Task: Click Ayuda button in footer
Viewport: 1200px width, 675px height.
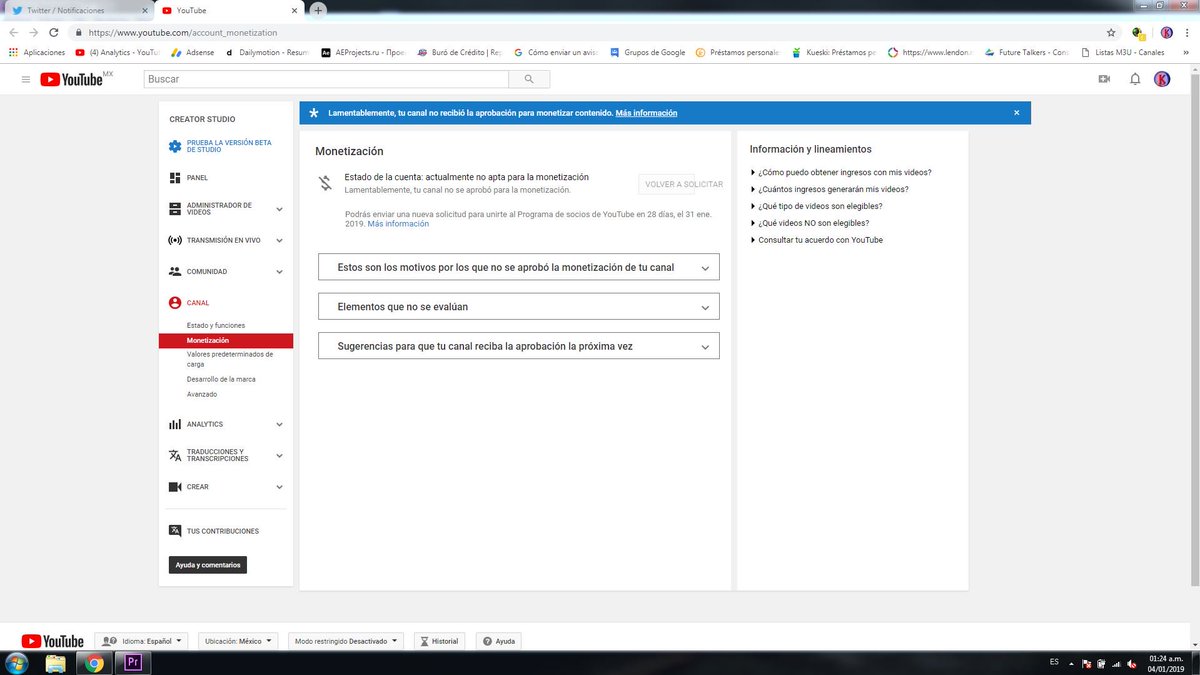Action: click(499, 641)
